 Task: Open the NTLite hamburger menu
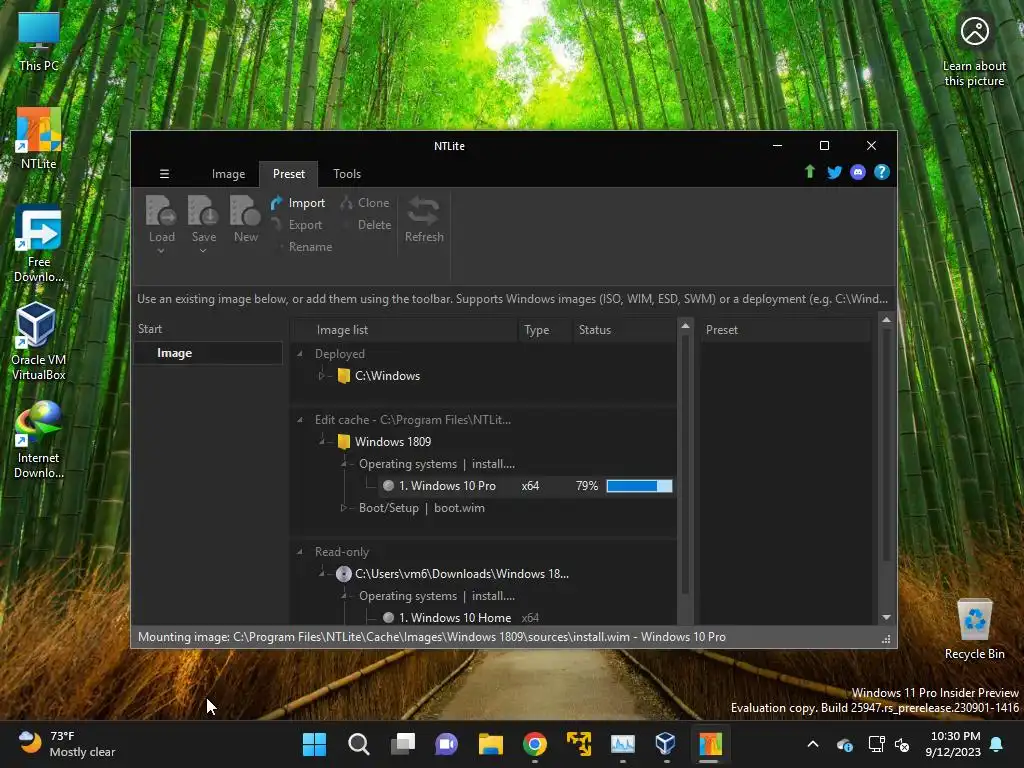tap(164, 174)
